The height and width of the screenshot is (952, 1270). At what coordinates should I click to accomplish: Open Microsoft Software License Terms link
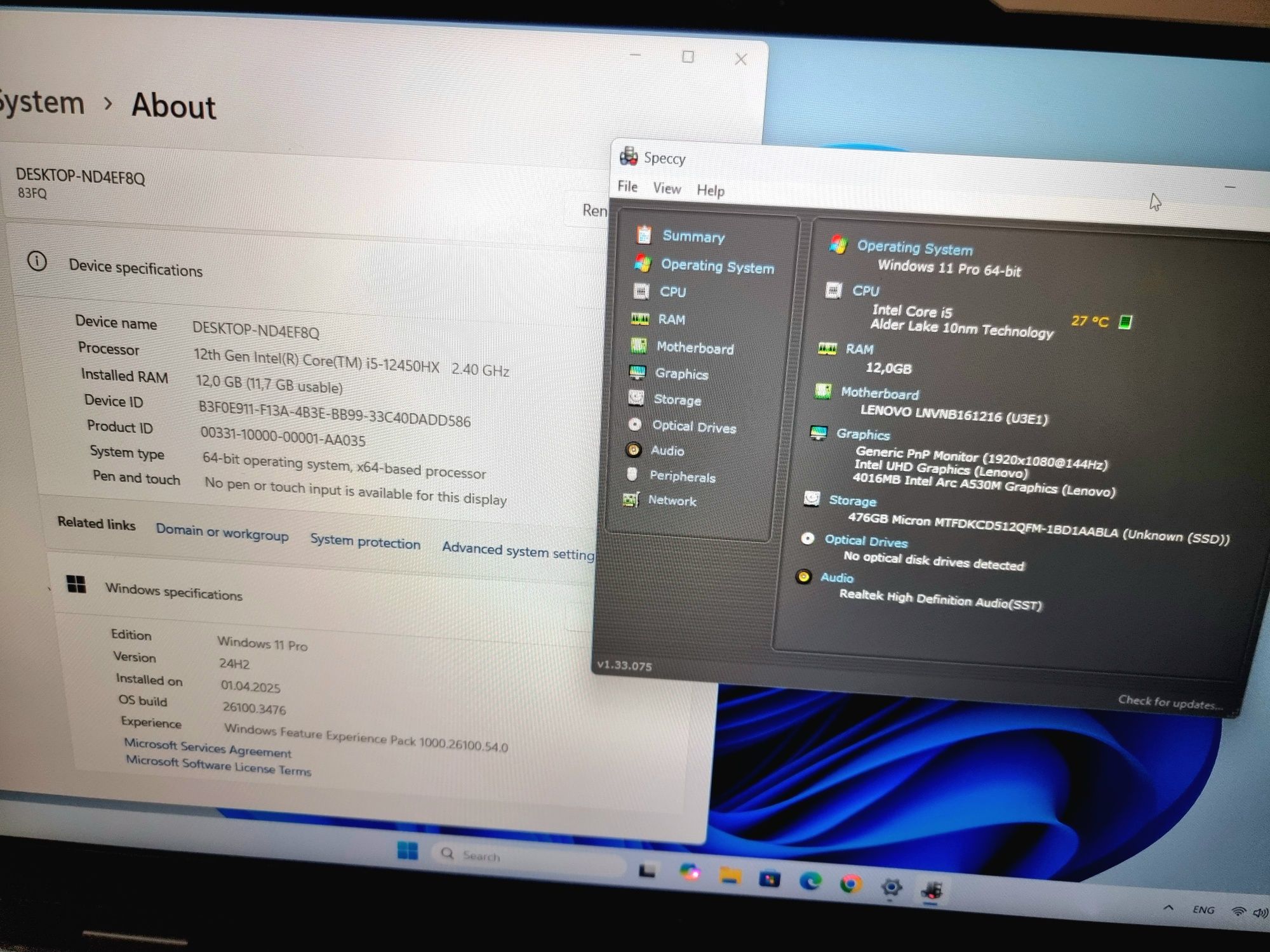click(218, 765)
